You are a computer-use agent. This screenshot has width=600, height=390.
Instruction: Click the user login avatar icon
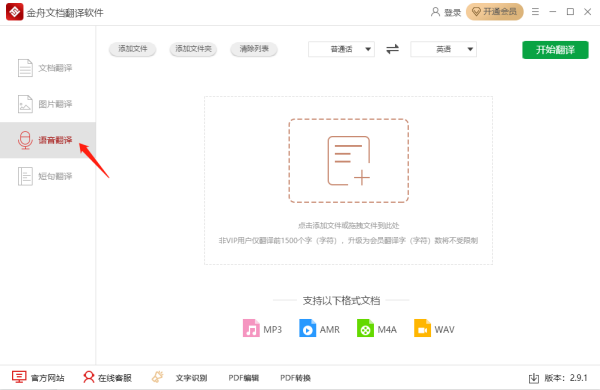point(435,12)
